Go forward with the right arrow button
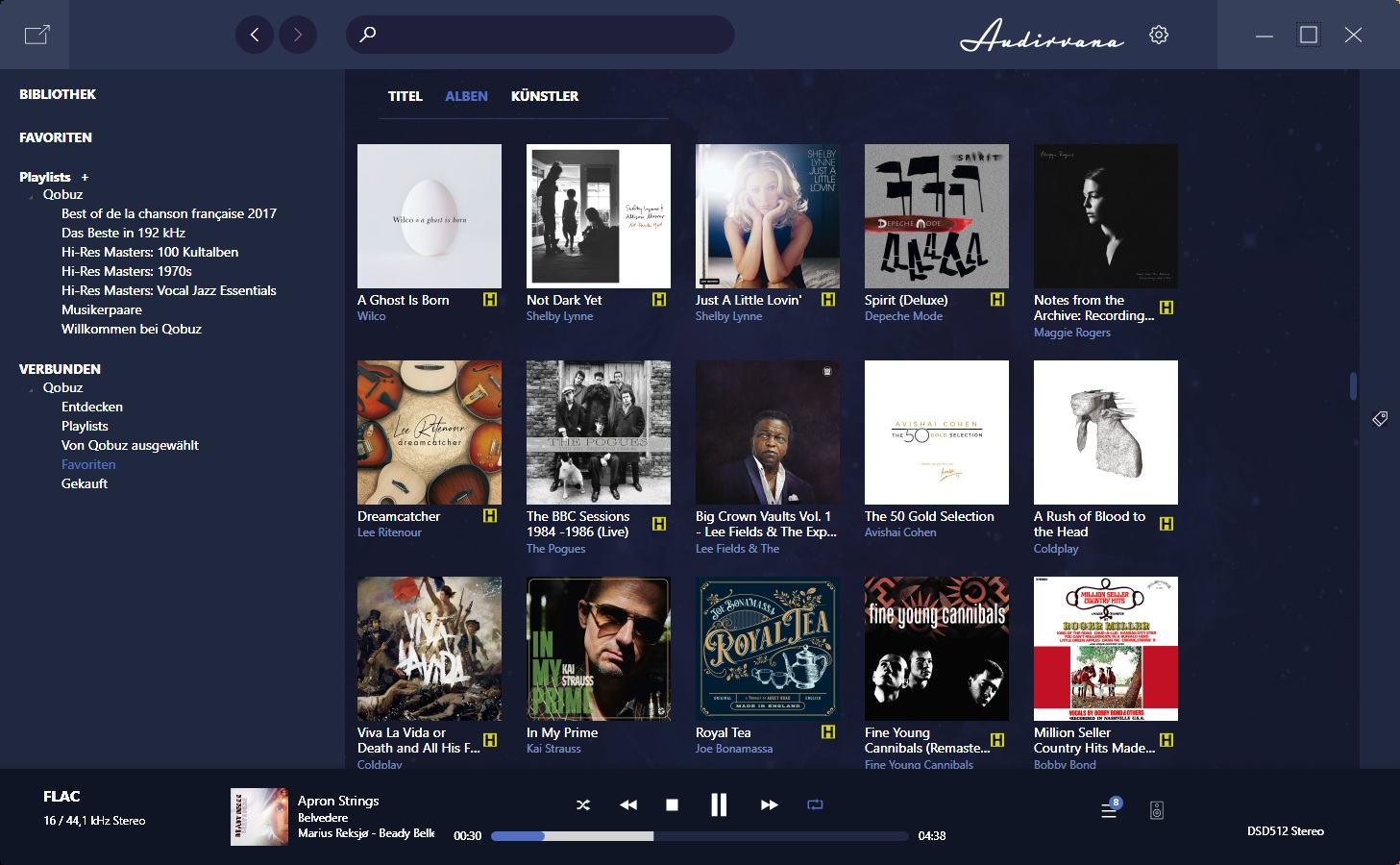 [298, 35]
